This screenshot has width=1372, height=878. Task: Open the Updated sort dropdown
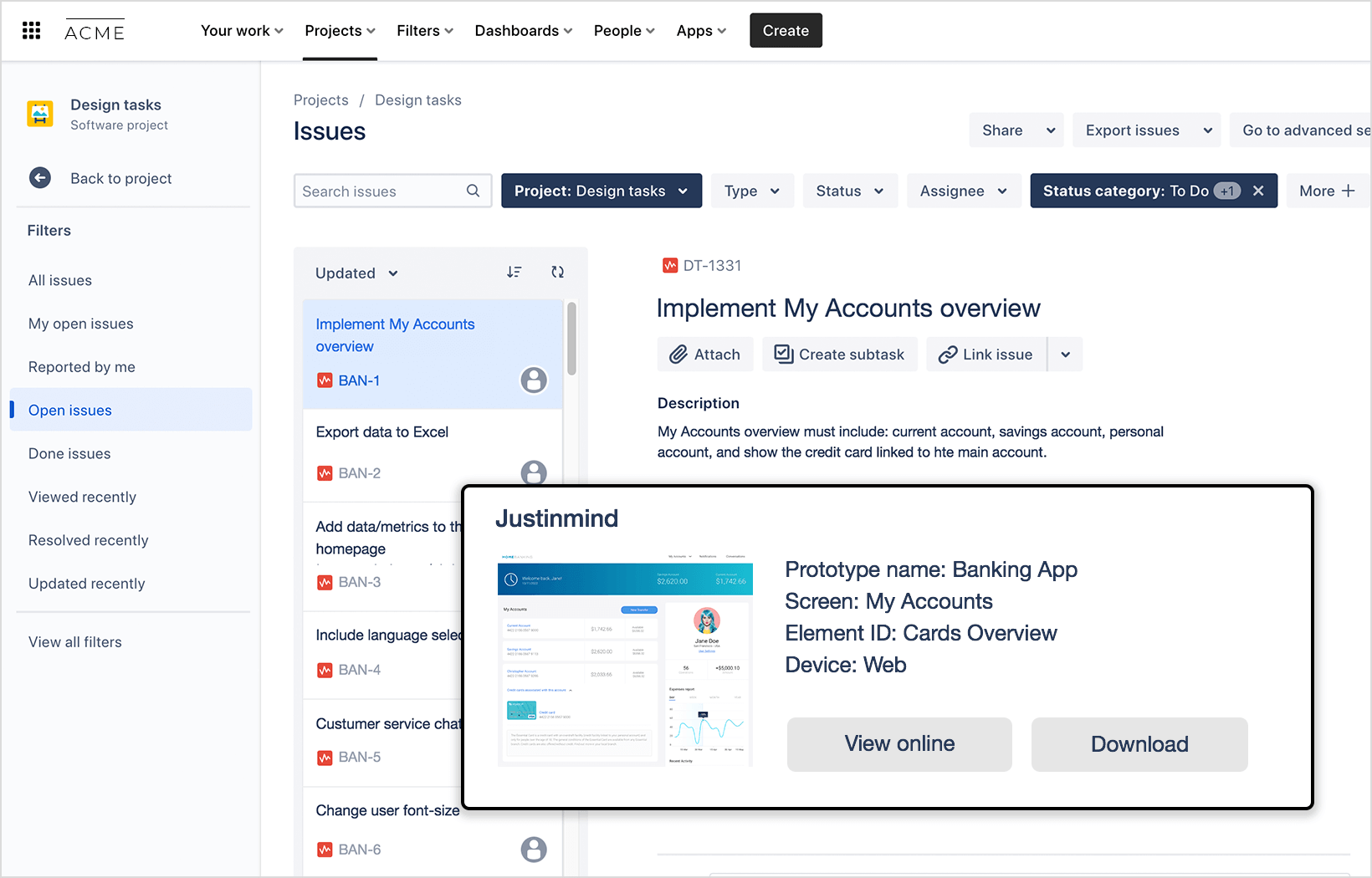pyautogui.click(x=356, y=273)
